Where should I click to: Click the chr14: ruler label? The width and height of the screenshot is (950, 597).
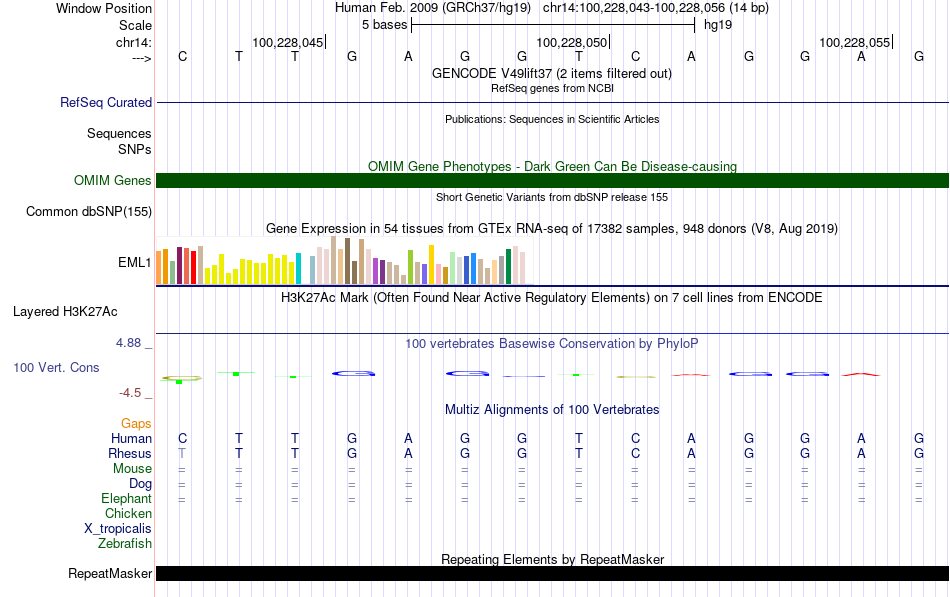pos(133,42)
